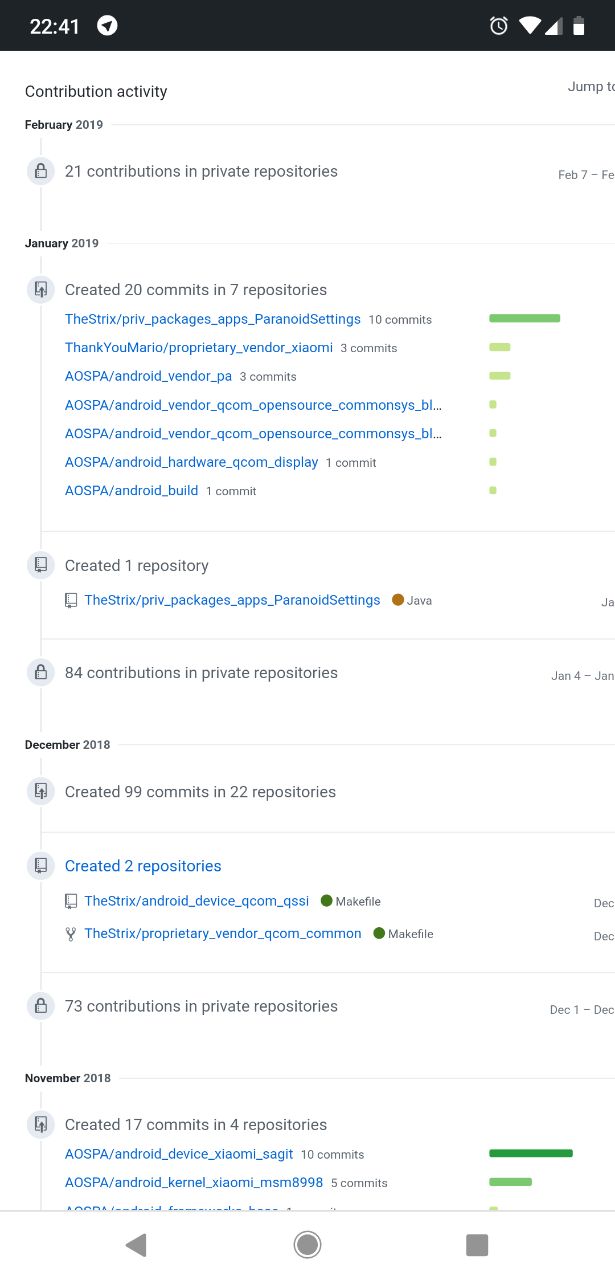615x1280 pixels.
Task: Click repo icon beside Created 2 repositories
Action: [x=41, y=865]
